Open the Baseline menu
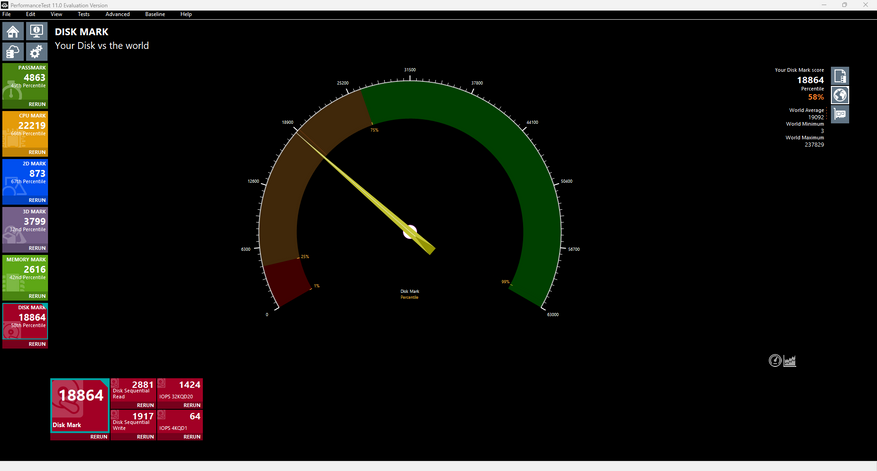The width and height of the screenshot is (877, 471). (155, 15)
